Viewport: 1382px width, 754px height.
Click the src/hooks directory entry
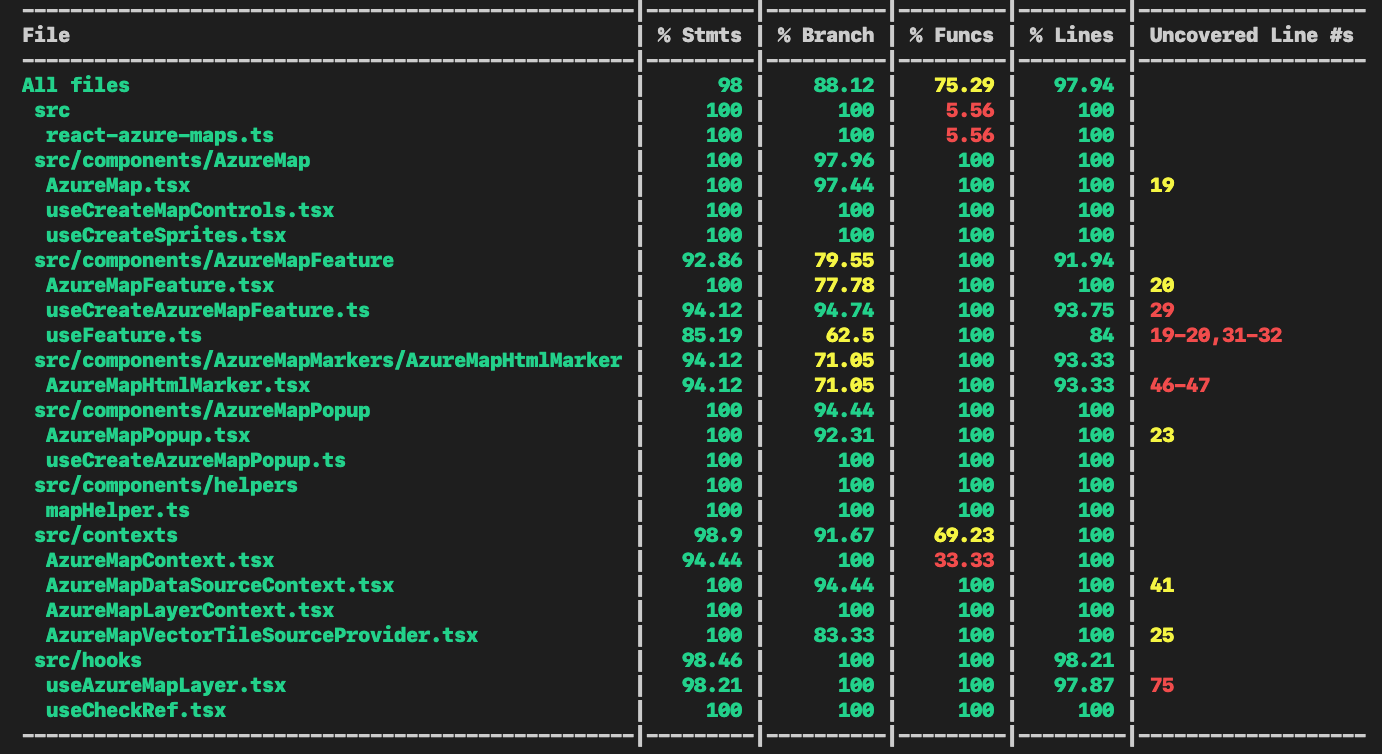point(88,660)
